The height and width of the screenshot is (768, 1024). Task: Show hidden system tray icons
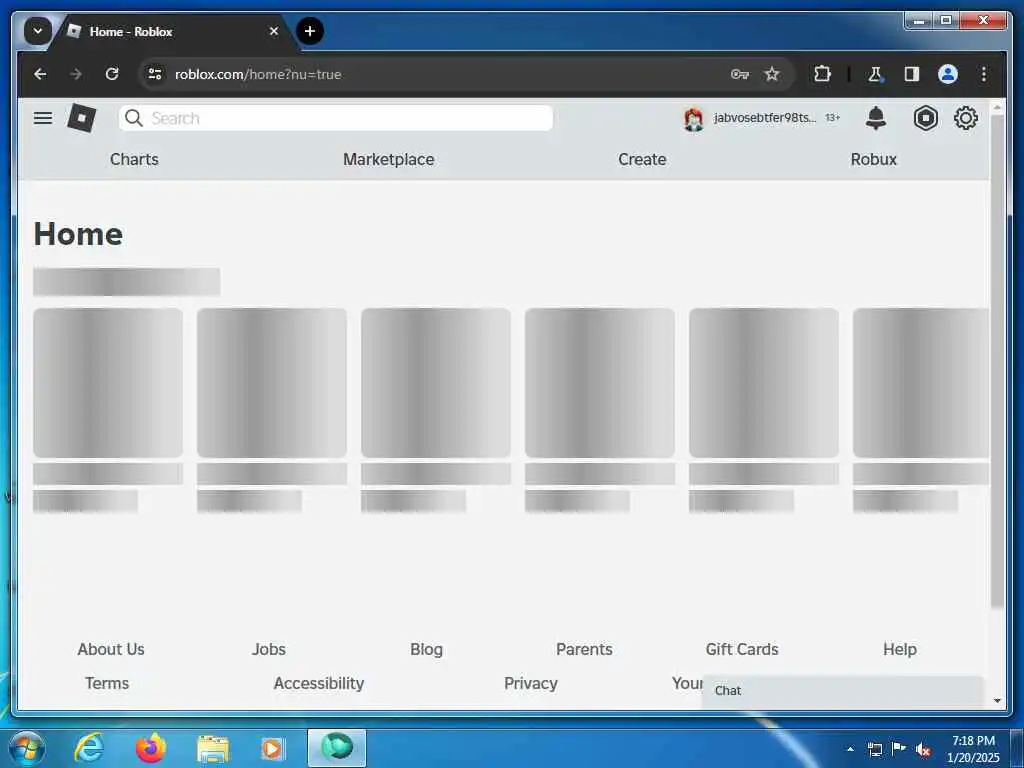(x=850, y=749)
